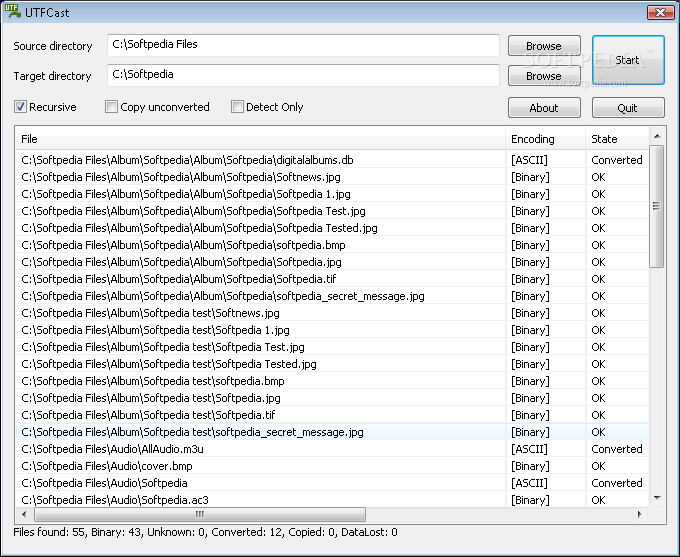Select Softpedia test\Softnews.jpg row

[332, 313]
